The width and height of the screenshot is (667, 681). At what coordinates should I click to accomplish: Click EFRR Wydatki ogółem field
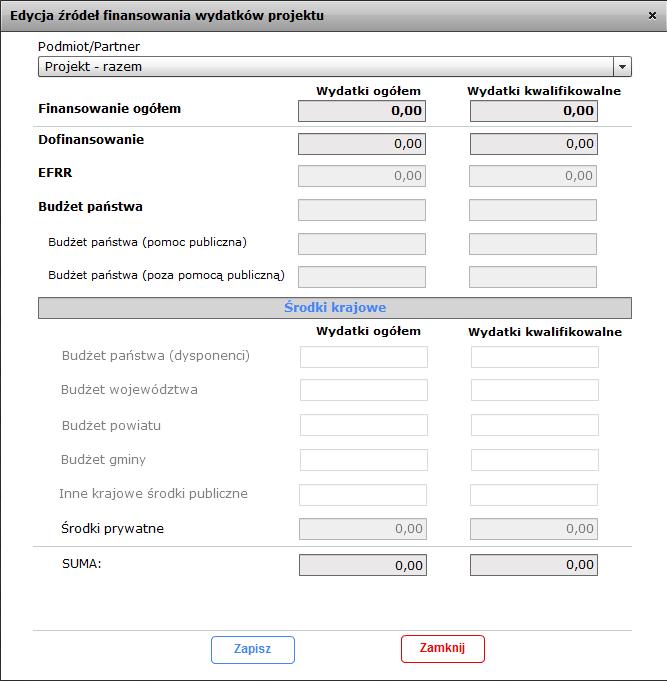click(362, 176)
